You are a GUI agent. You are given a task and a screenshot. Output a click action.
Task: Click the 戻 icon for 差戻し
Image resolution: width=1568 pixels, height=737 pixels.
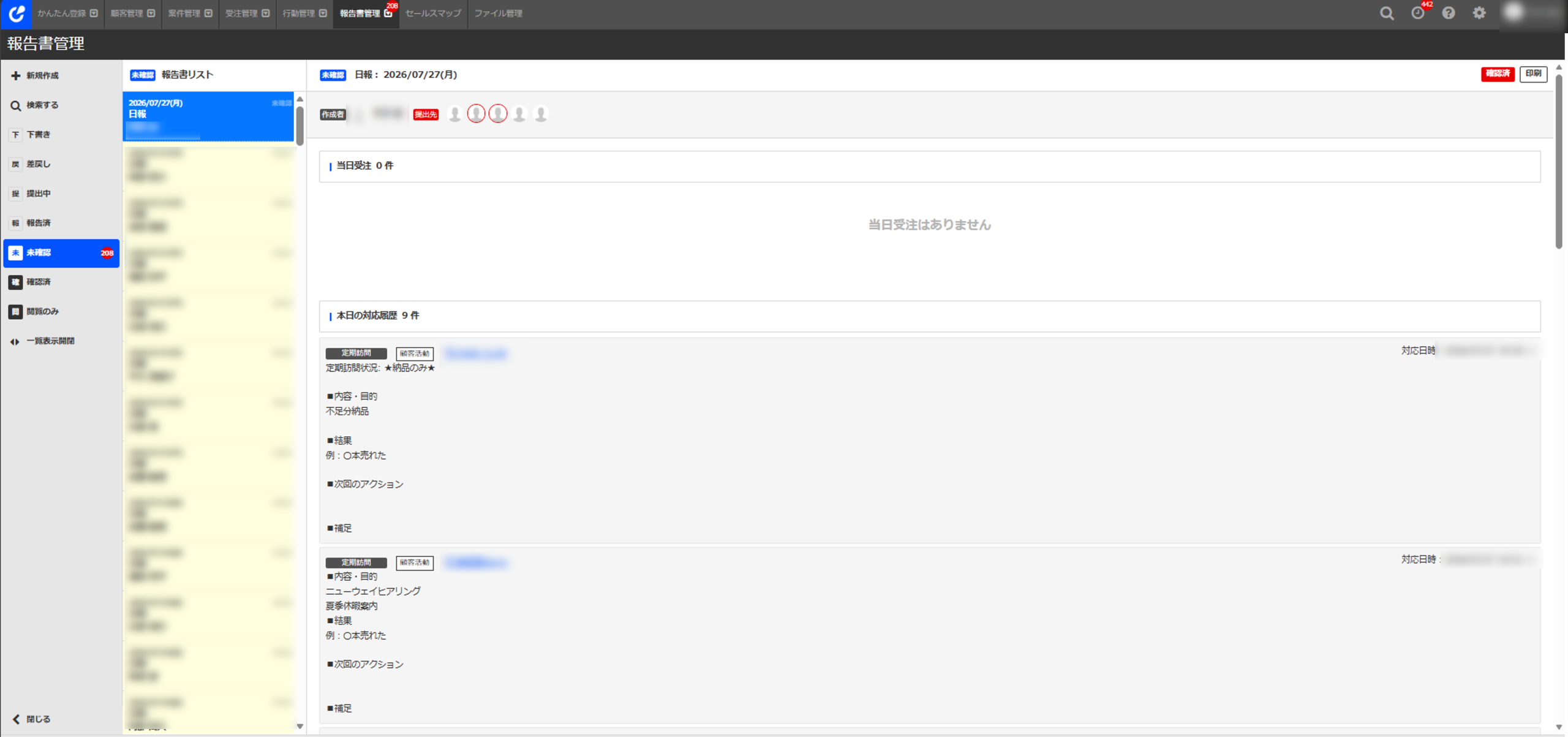(x=15, y=164)
